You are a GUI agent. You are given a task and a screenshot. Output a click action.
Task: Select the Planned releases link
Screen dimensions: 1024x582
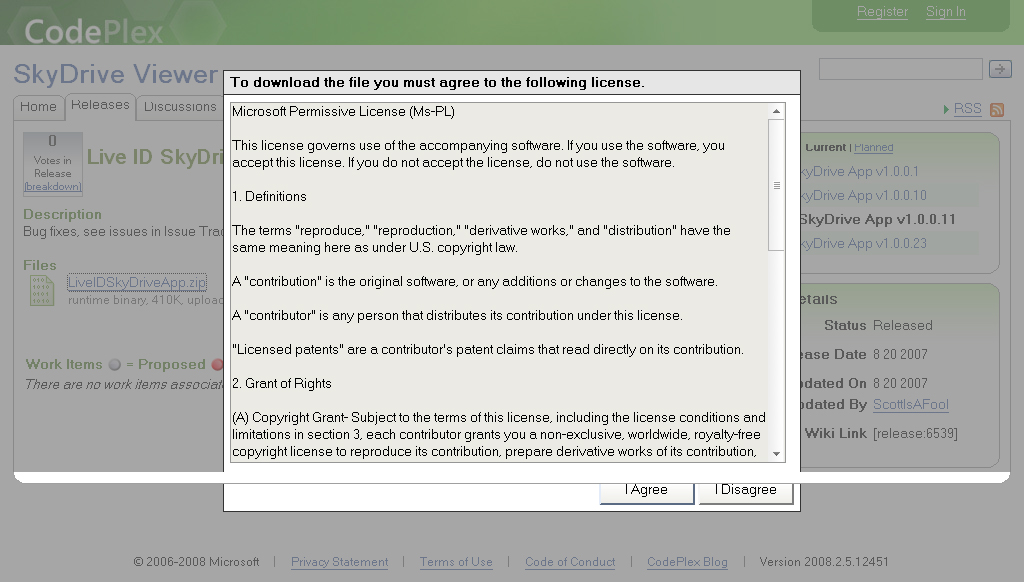point(873,148)
